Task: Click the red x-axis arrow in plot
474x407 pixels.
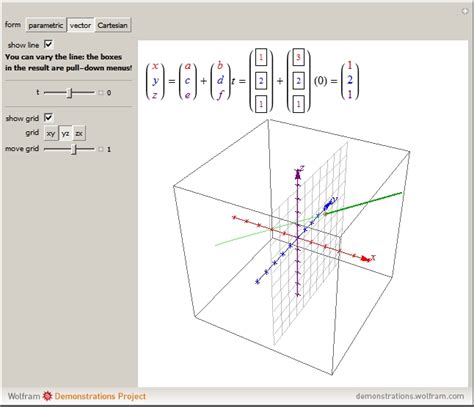Action: click(366, 259)
